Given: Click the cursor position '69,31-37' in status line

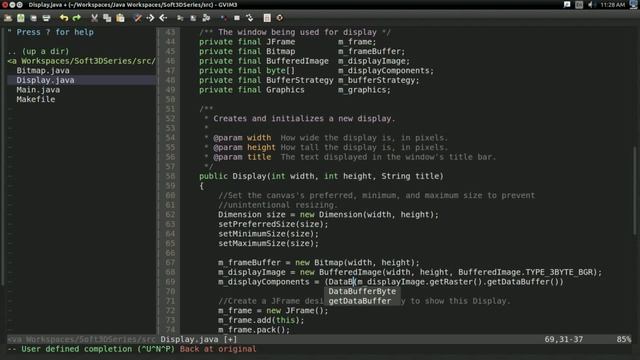Looking at the screenshot, I should coord(564,339).
